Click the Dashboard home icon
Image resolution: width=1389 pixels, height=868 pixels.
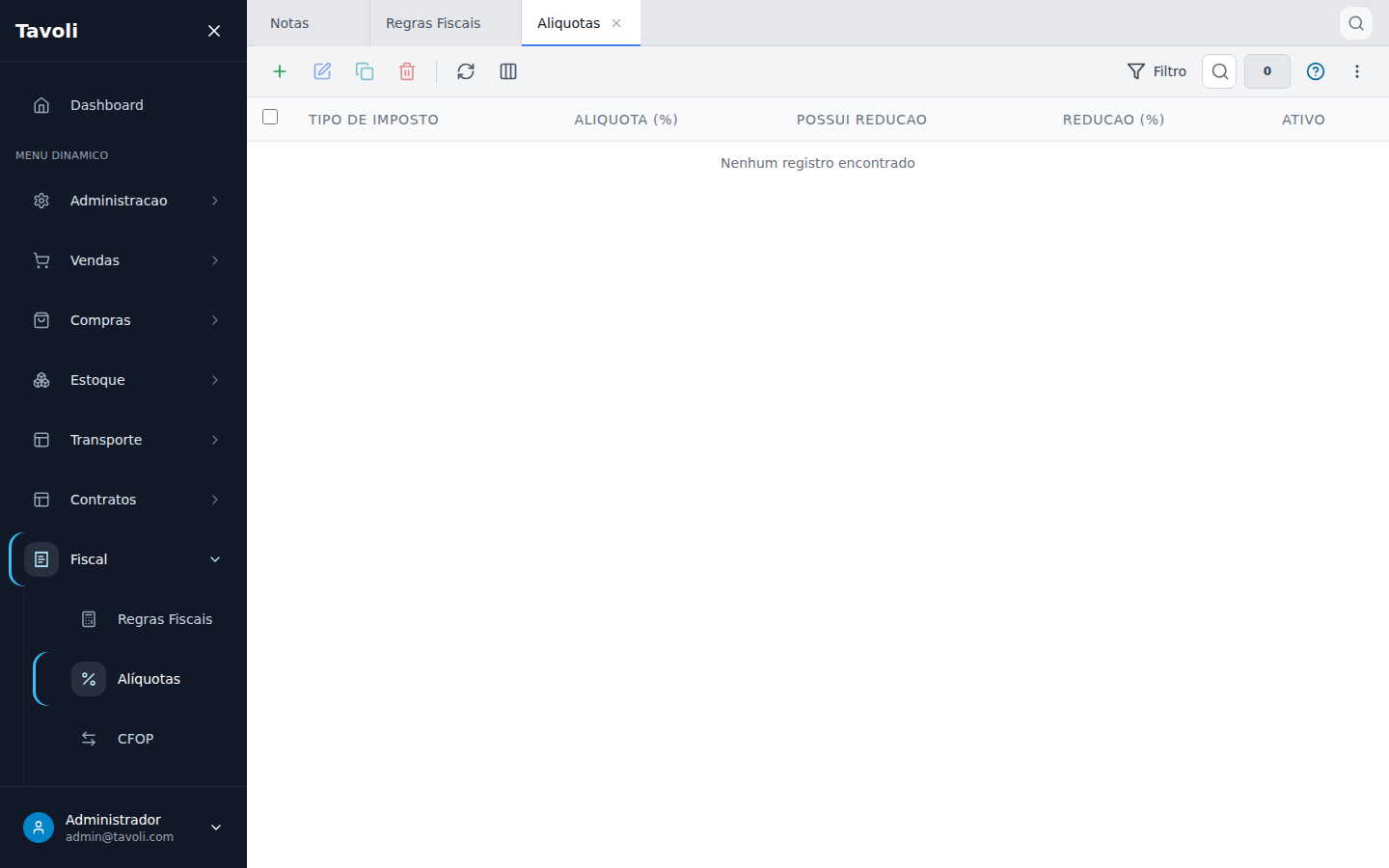point(41,105)
